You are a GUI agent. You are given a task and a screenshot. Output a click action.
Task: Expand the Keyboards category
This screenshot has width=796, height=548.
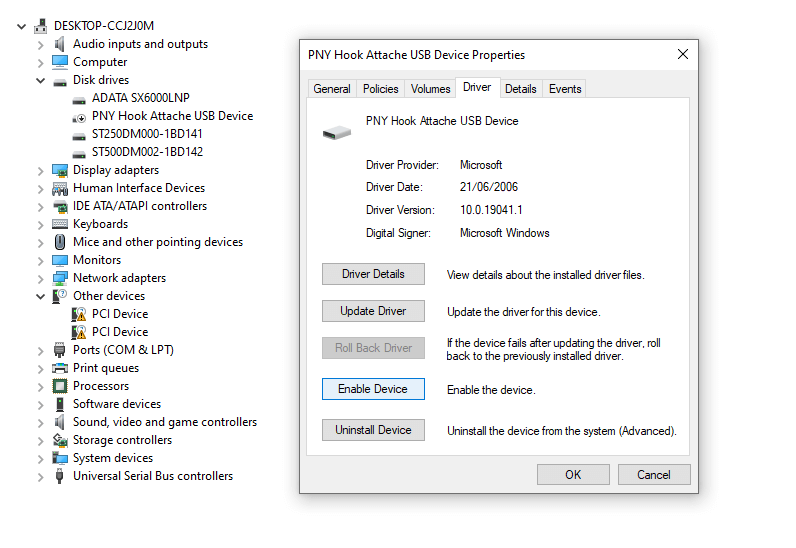point(41,225)
